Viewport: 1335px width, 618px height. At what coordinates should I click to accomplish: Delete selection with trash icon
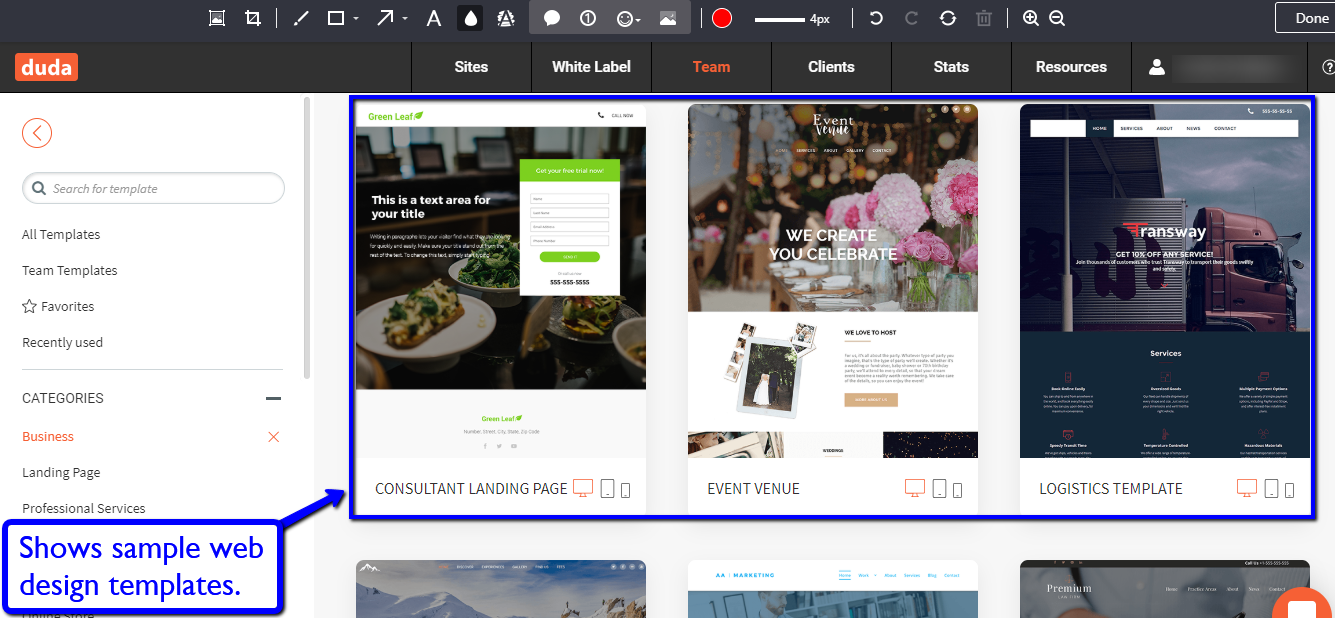tap(984, 18)
